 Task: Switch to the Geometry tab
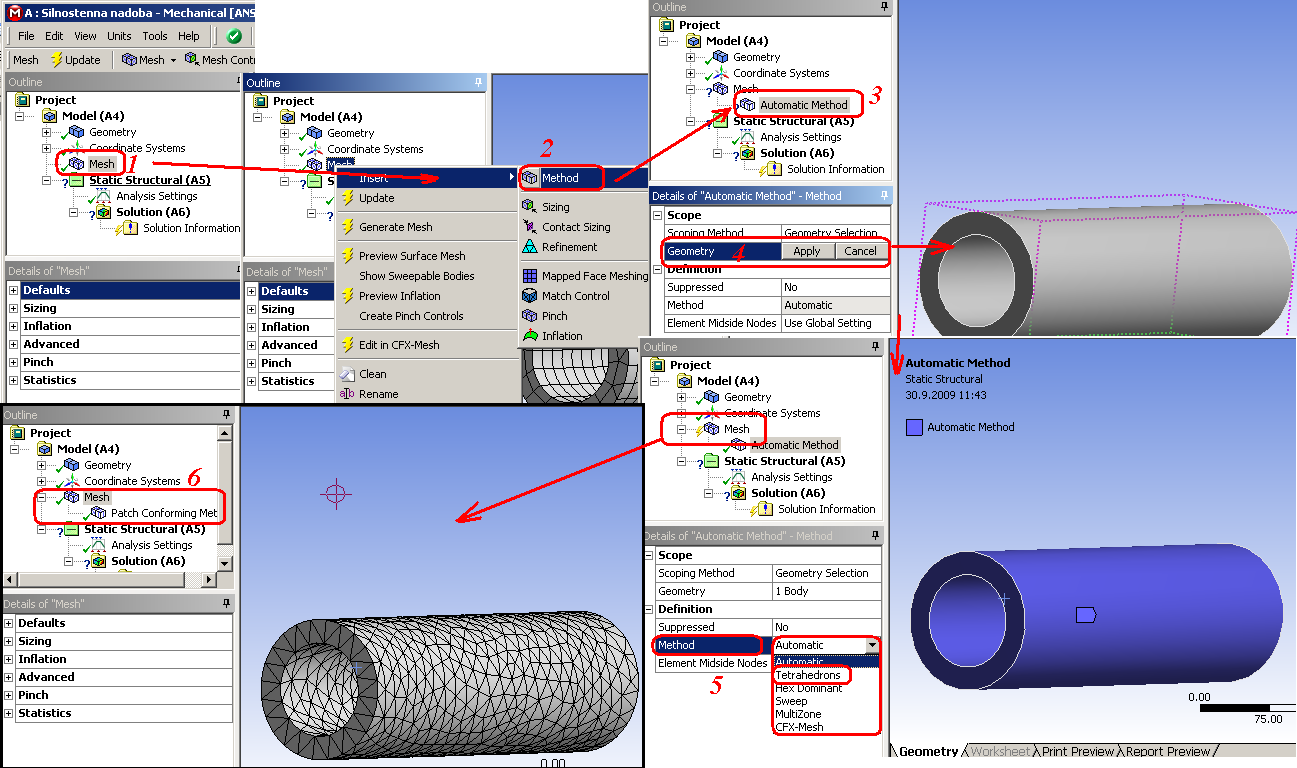(929, 752)
